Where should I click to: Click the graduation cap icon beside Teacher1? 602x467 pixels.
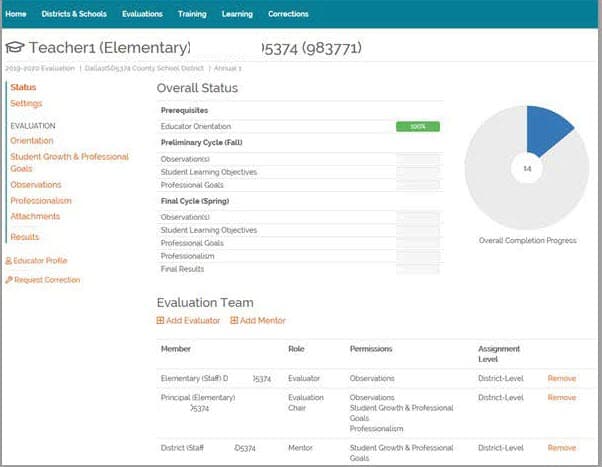click(15, 48)
